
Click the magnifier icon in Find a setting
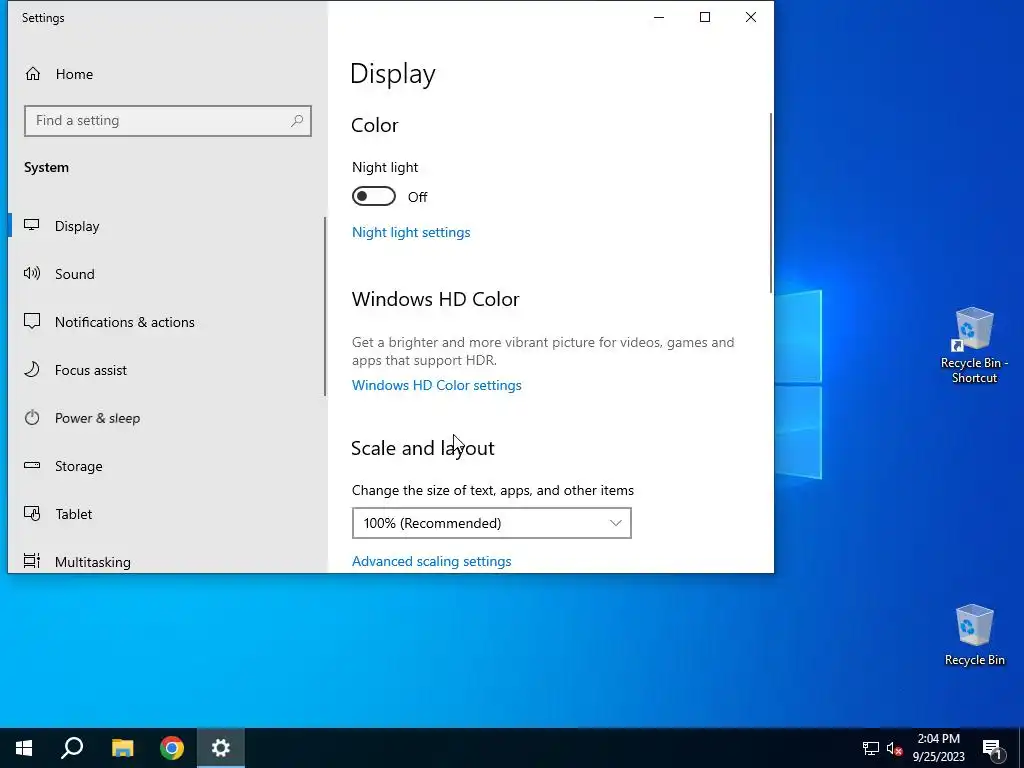pos(297,121)
